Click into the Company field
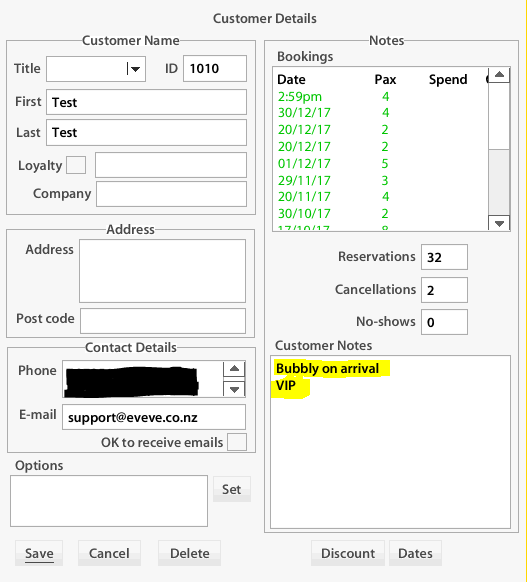 coord(171,194)
